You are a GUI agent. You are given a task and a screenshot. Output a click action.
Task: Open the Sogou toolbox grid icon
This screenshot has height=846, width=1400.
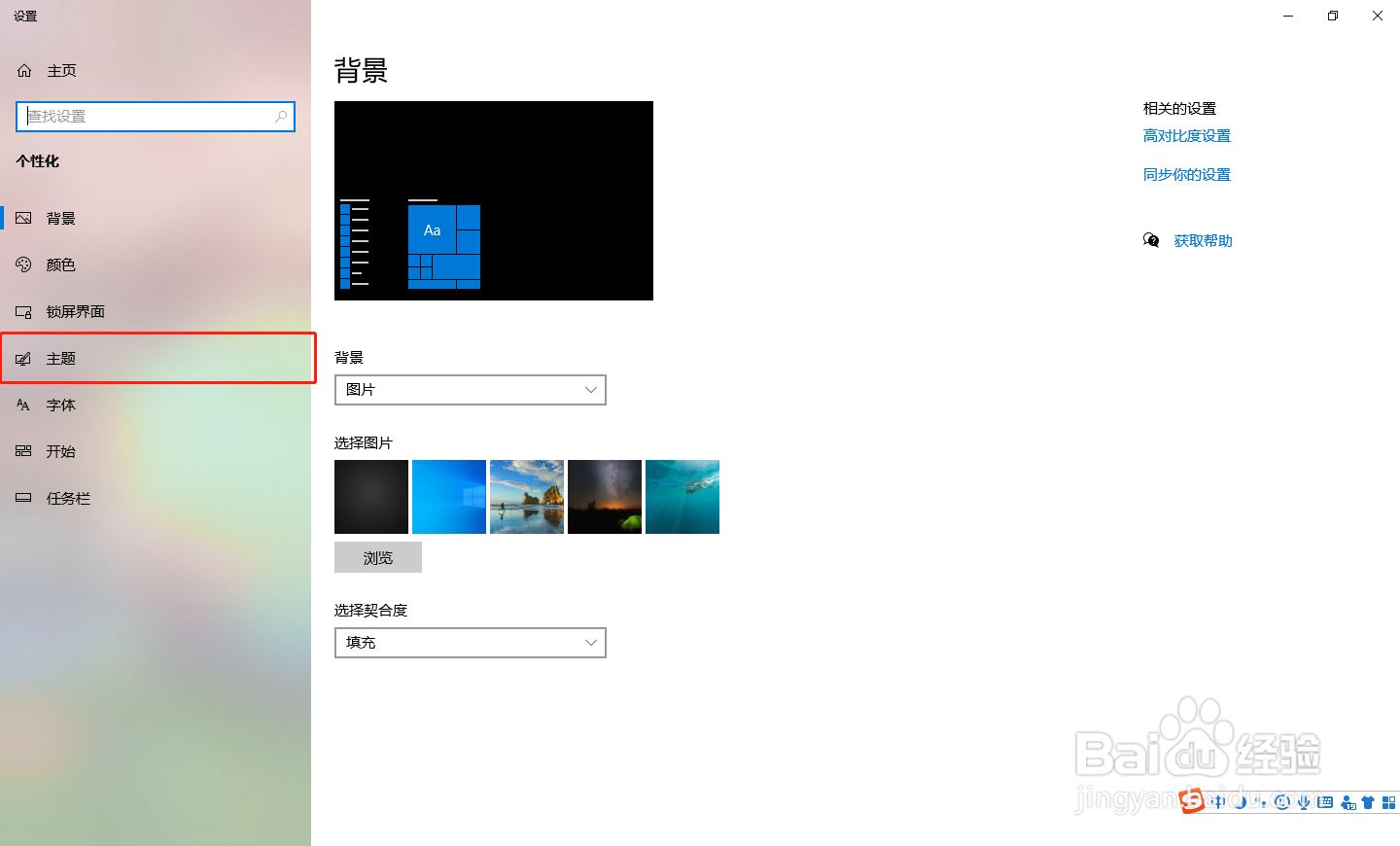point(1389,801)
